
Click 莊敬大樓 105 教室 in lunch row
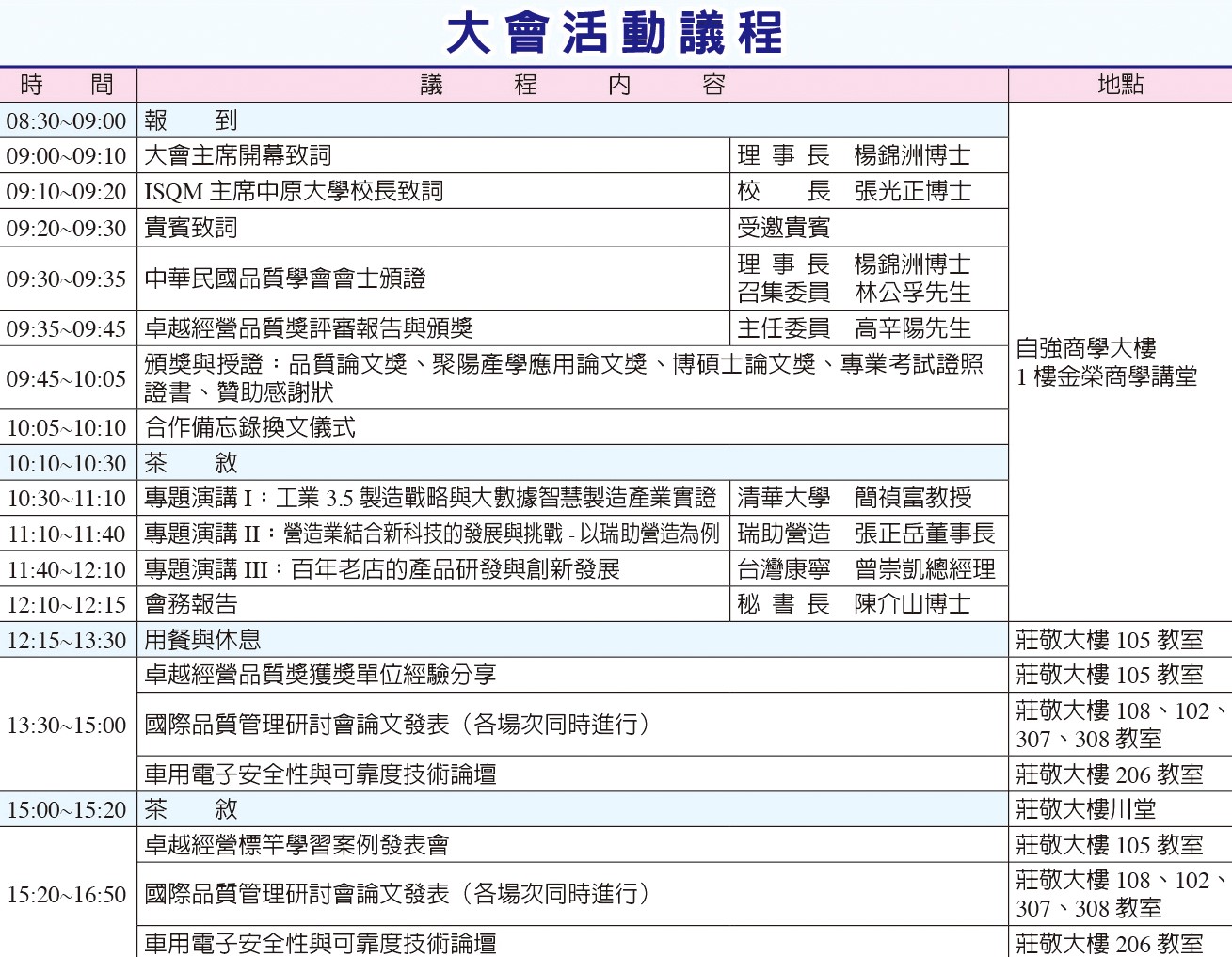[x=1110, y=640]
